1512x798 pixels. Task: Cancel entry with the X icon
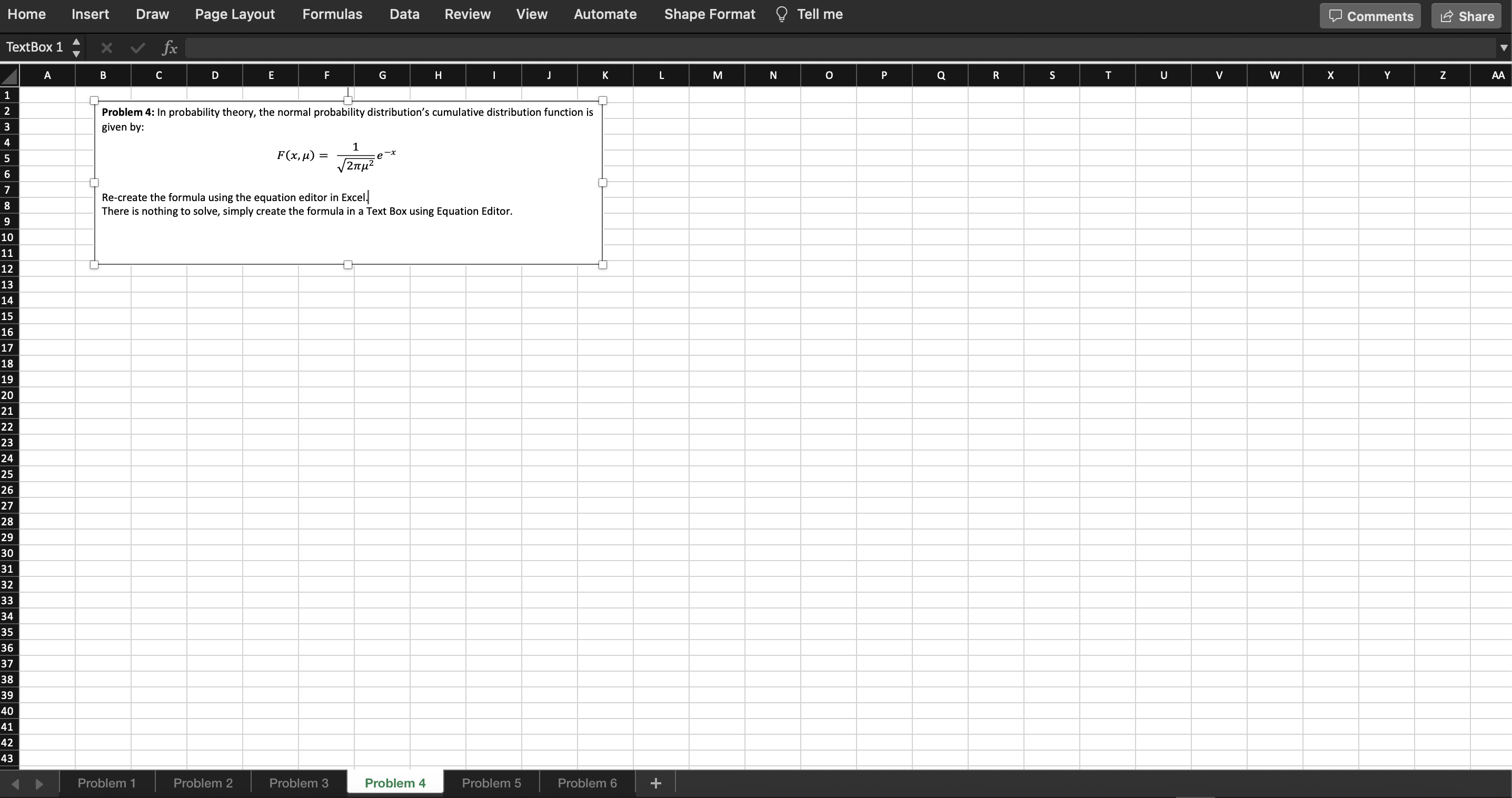point(106,48)
